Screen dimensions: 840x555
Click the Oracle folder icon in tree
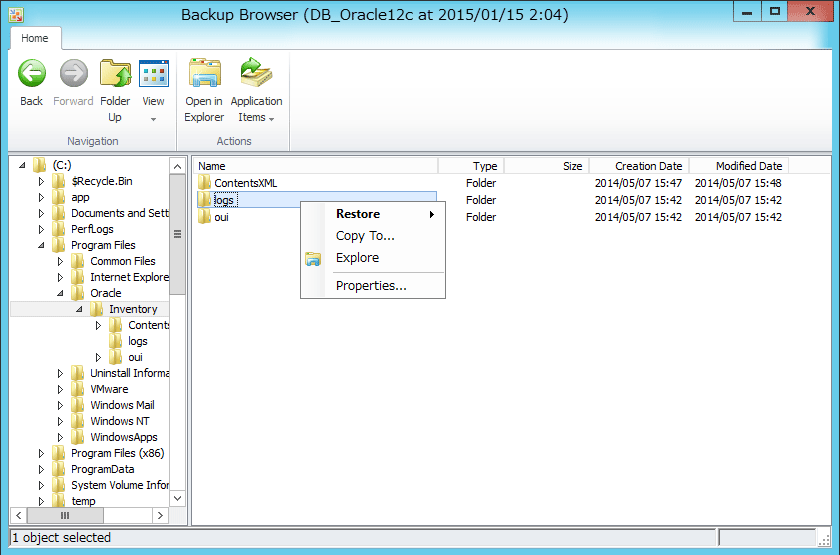point(78,293)
